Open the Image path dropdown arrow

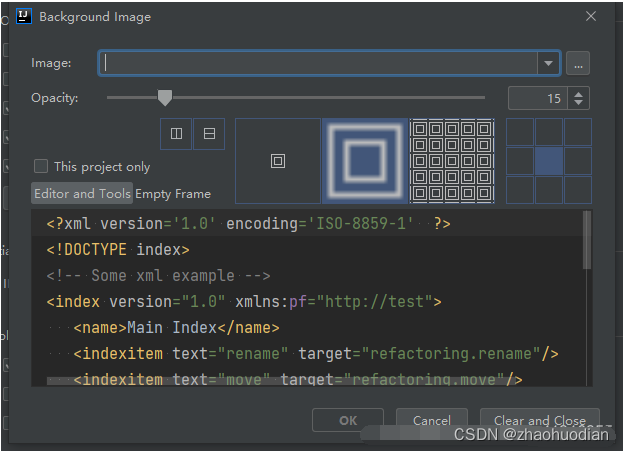tap(548, 63)
